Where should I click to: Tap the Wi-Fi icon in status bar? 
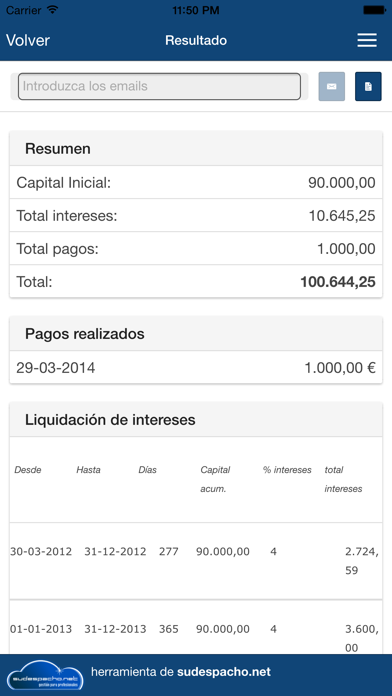53,10
